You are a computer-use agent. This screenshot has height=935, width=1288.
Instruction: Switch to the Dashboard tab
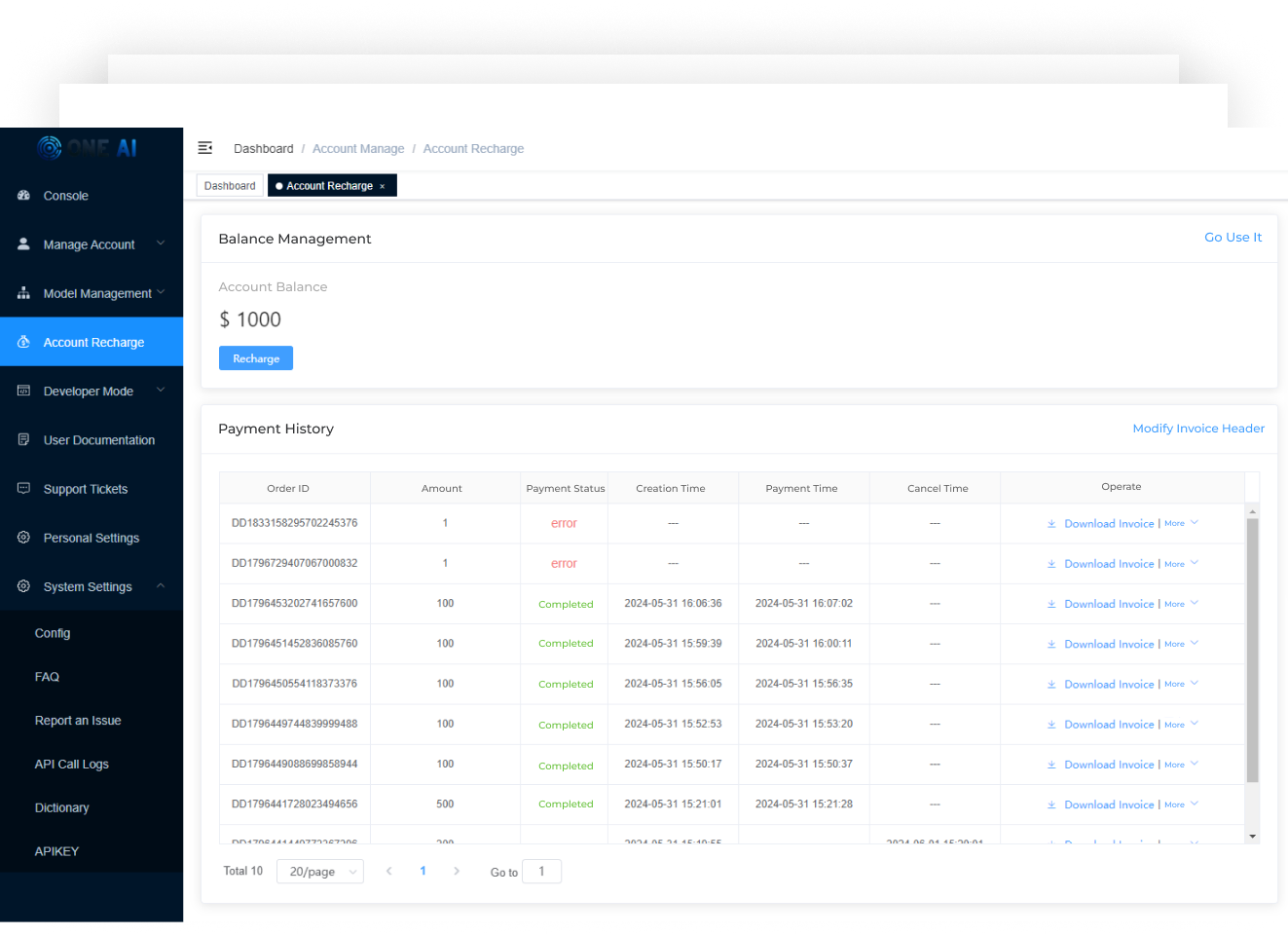point(230,186)
